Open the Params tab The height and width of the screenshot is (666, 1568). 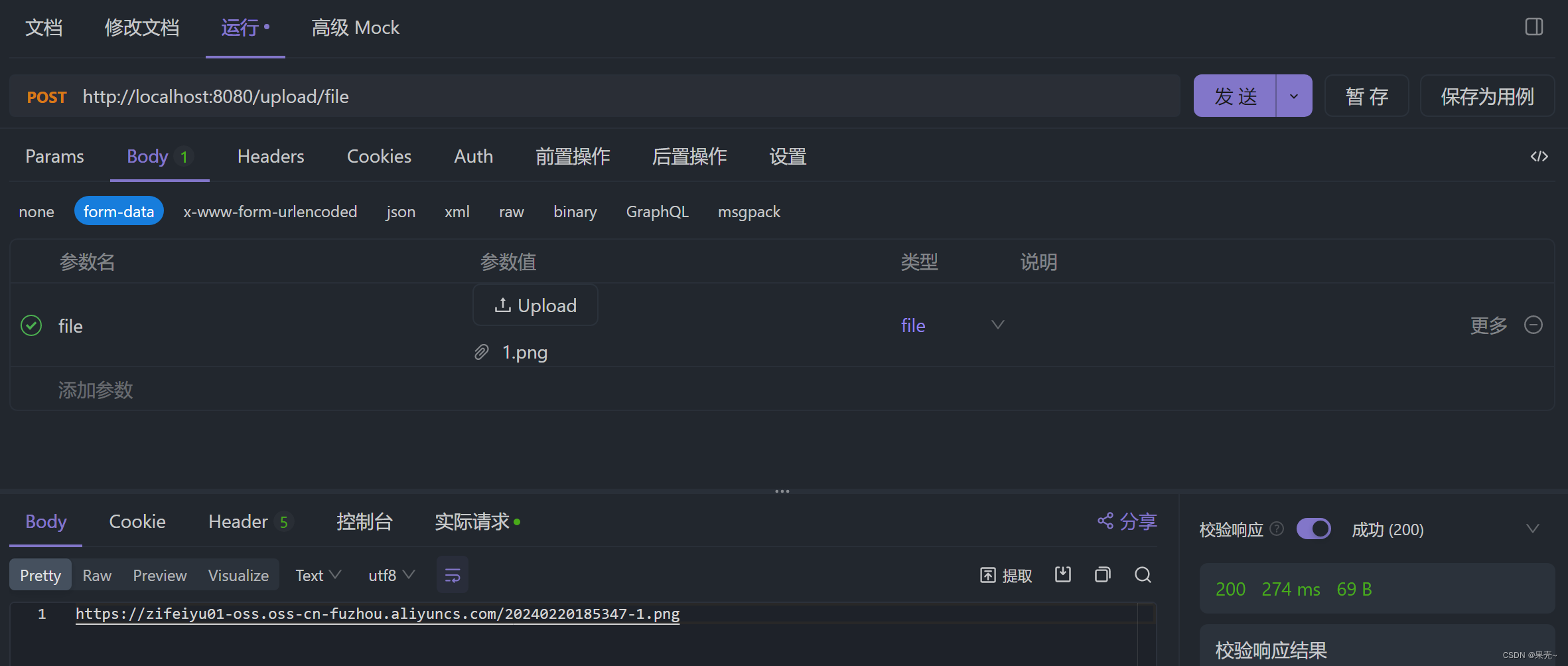pos(54,156)
